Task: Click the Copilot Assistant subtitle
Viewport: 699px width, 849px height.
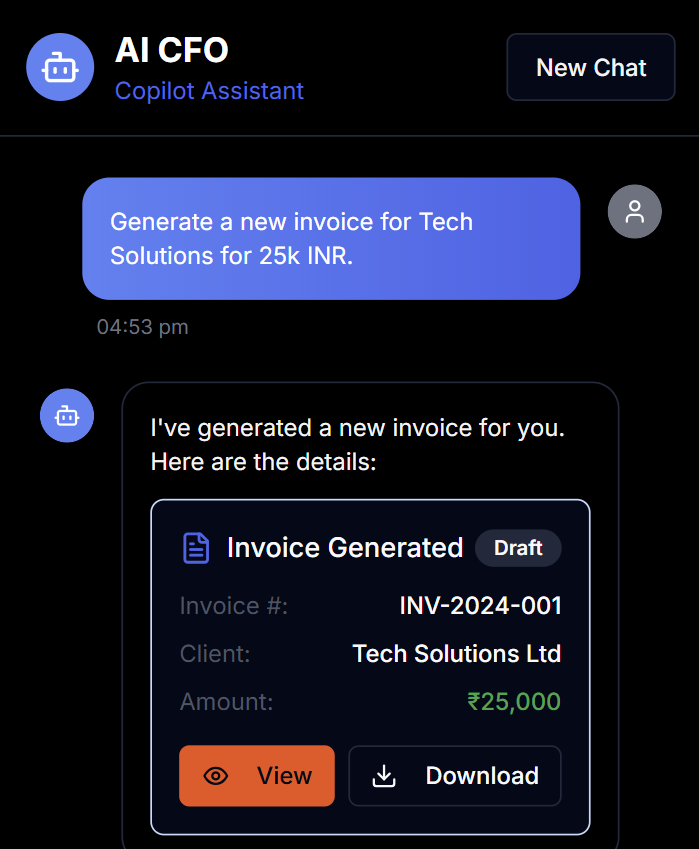Action: click(209, 91)
